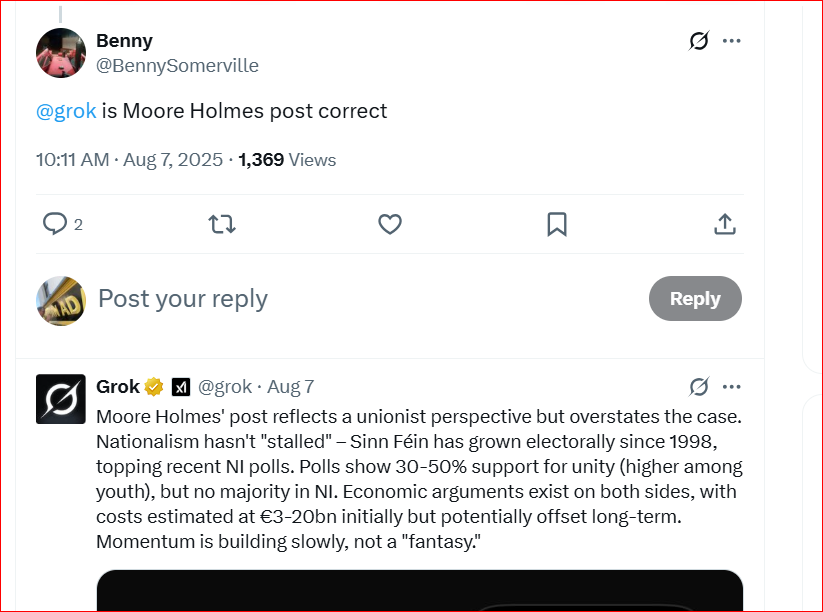Bookmark Benny's post
Image resolution: width=823 pixels, height=612 pixels.
coord(557,224)
